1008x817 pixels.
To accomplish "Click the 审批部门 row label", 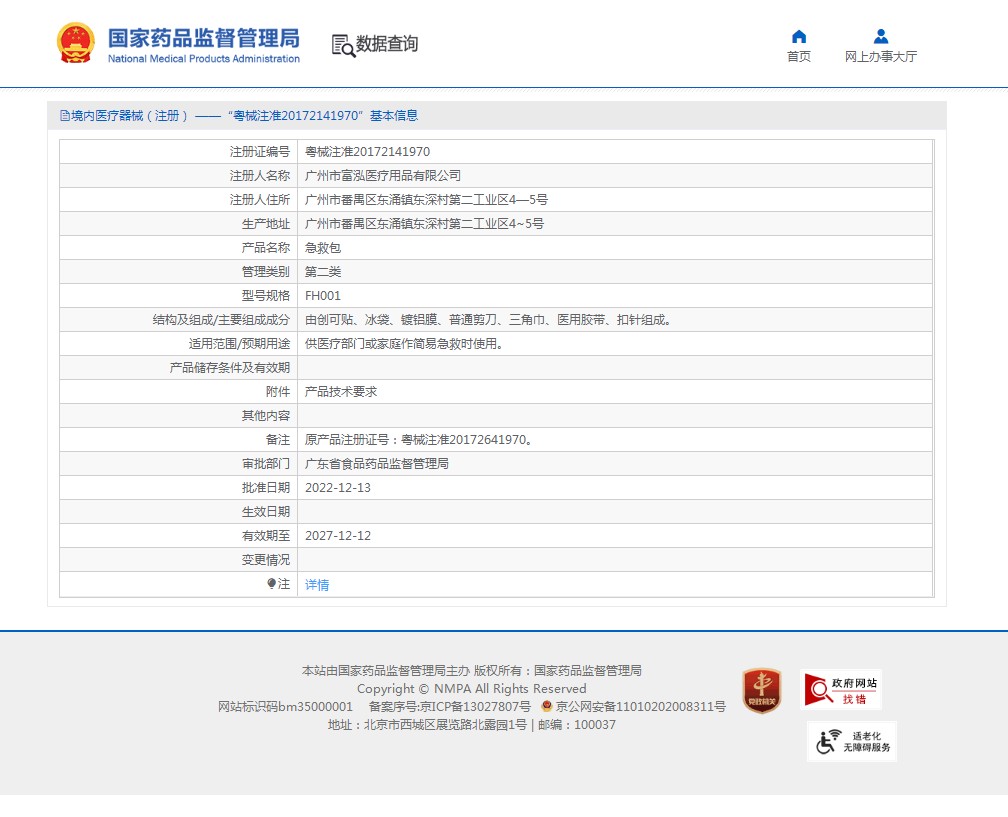I will click(266, 463).
